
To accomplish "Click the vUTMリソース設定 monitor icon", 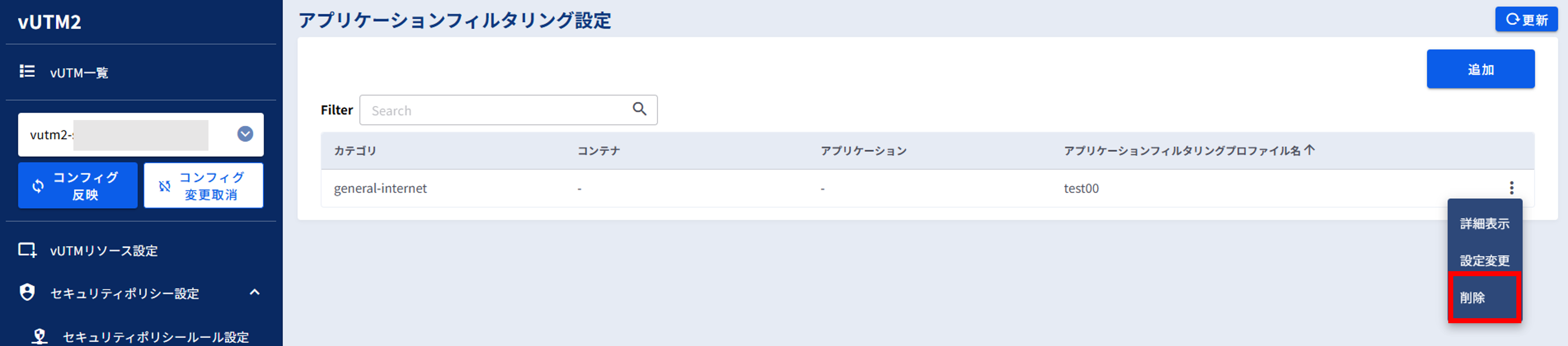I will pos(27,250).
